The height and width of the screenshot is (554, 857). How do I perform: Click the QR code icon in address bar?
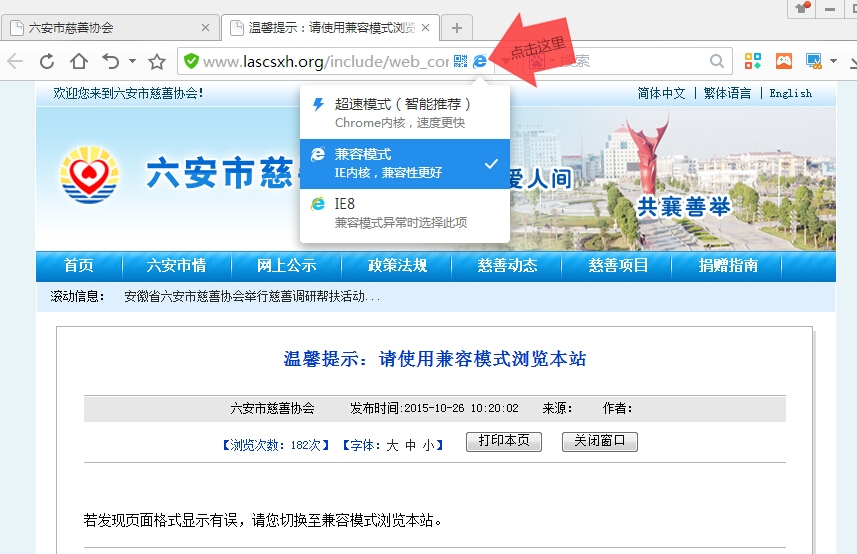point(460,62)
